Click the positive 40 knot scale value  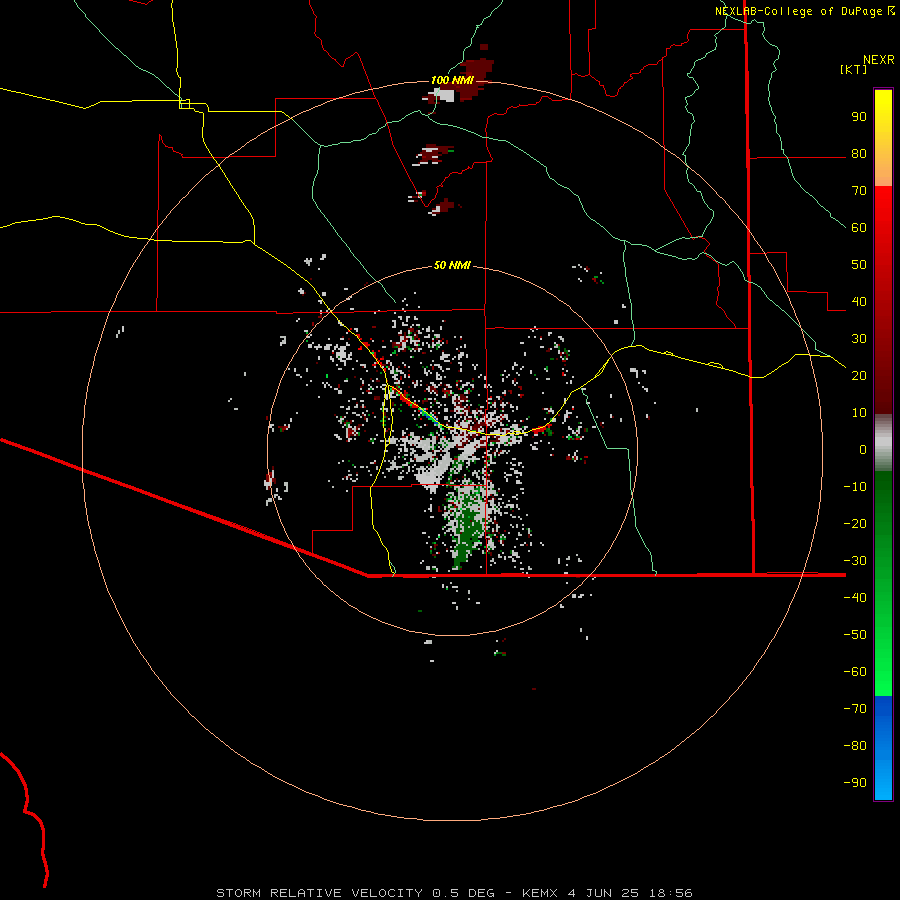point(859,301)
